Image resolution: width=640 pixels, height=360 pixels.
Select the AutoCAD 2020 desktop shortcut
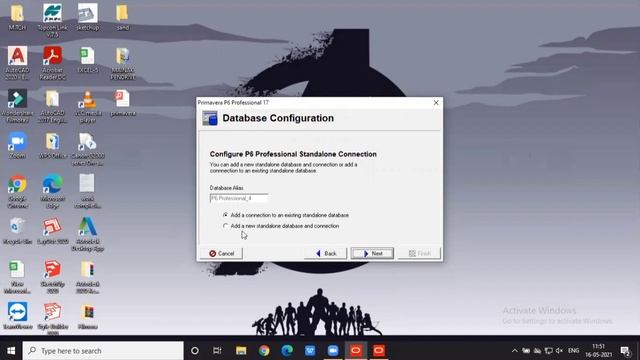(x=17, y=62)
